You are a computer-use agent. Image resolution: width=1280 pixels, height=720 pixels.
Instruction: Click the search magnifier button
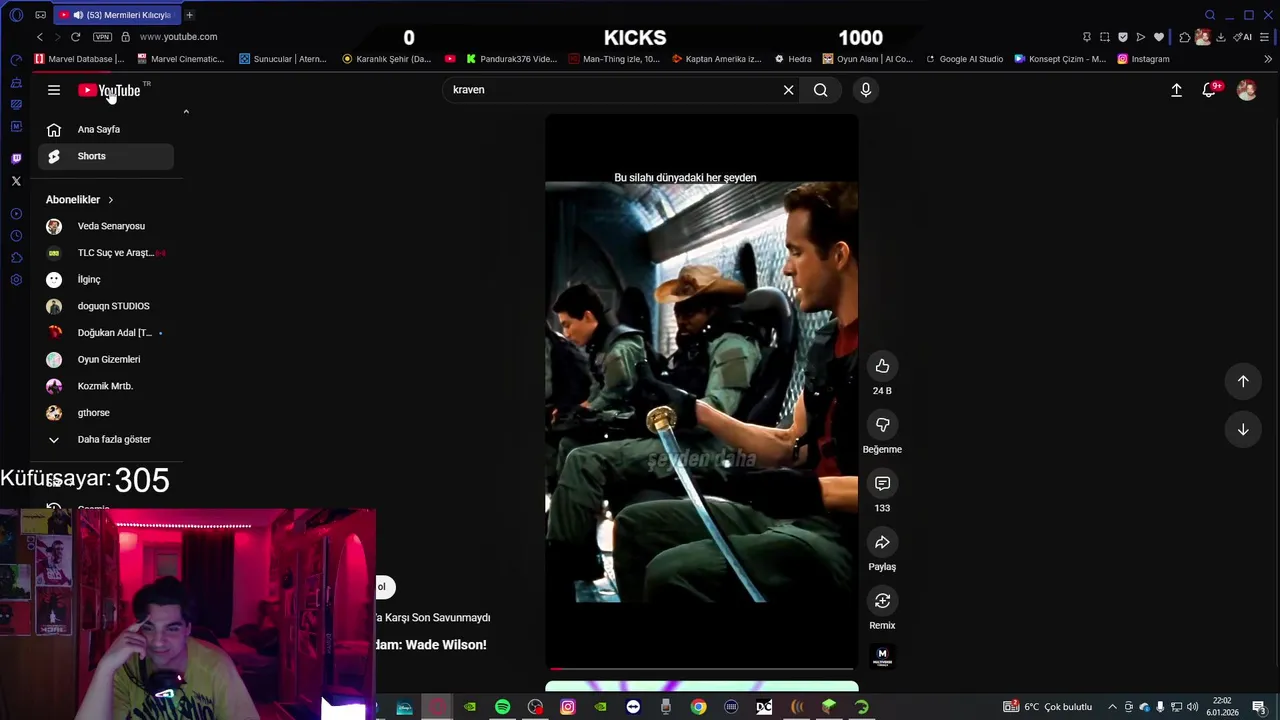[x=820, y=90]
